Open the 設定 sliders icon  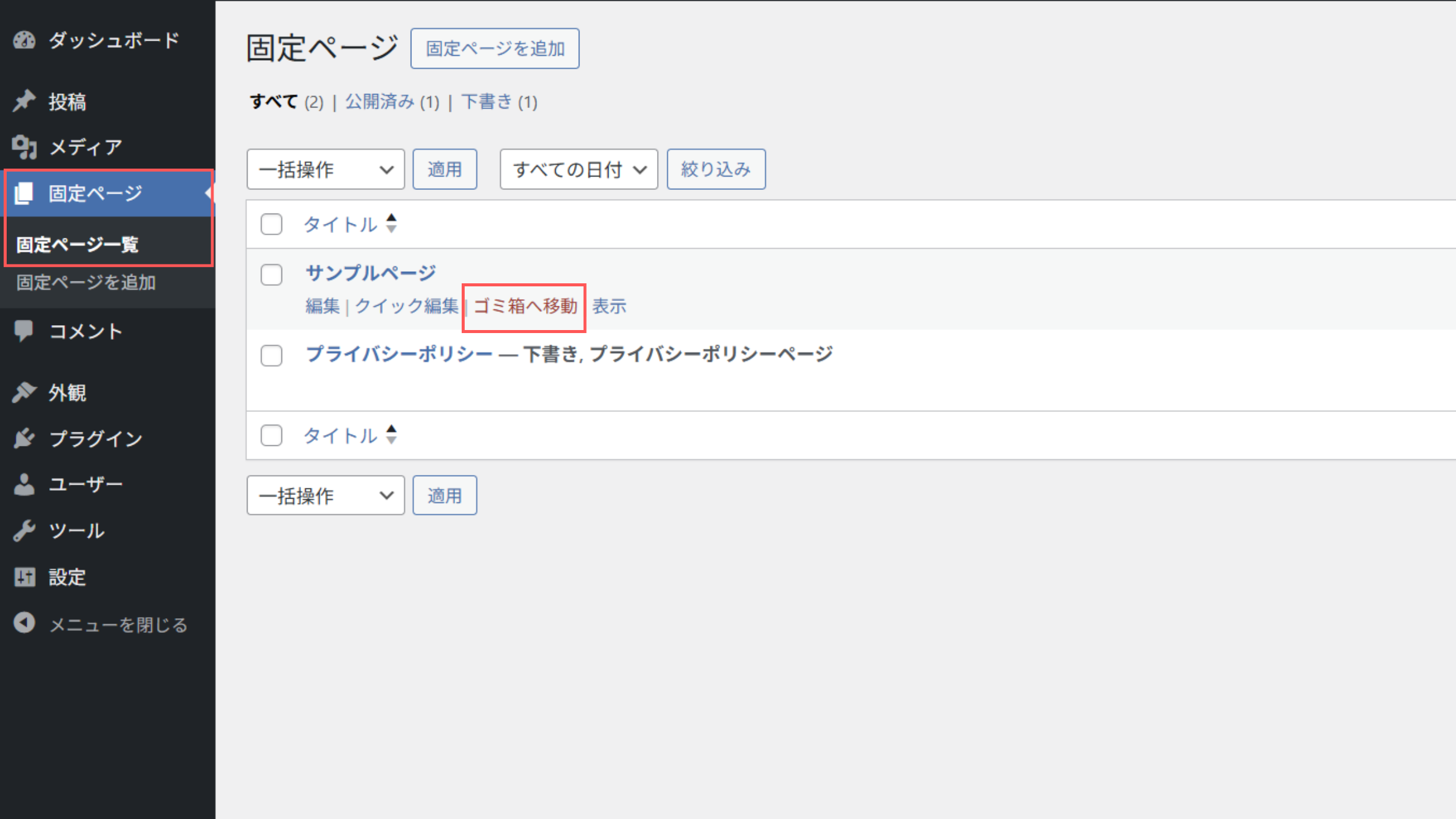click(x=24, y=576)
